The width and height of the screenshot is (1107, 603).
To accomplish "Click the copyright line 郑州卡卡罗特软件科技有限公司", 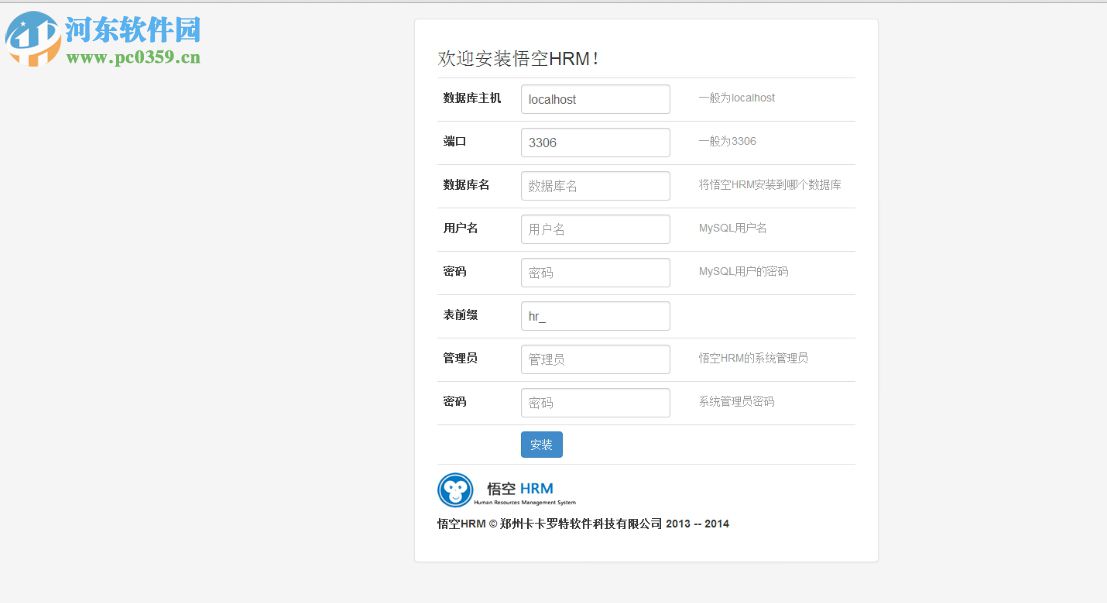I will click(586, 523).
